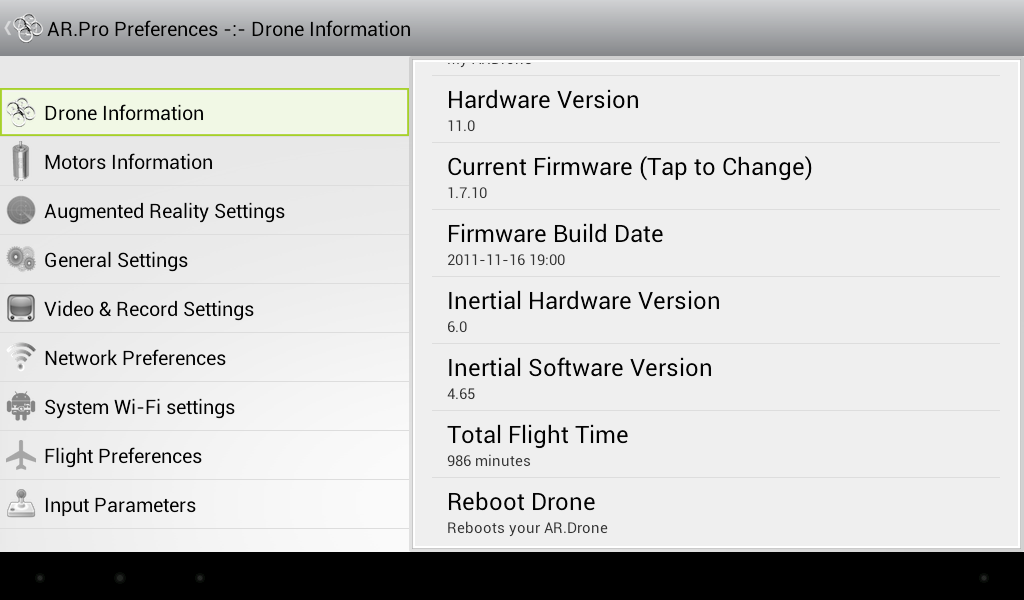Click the 'AR.Pro Preferences -:- Drone Information' title
The image size is (1024, 600).
pos(229,29)
